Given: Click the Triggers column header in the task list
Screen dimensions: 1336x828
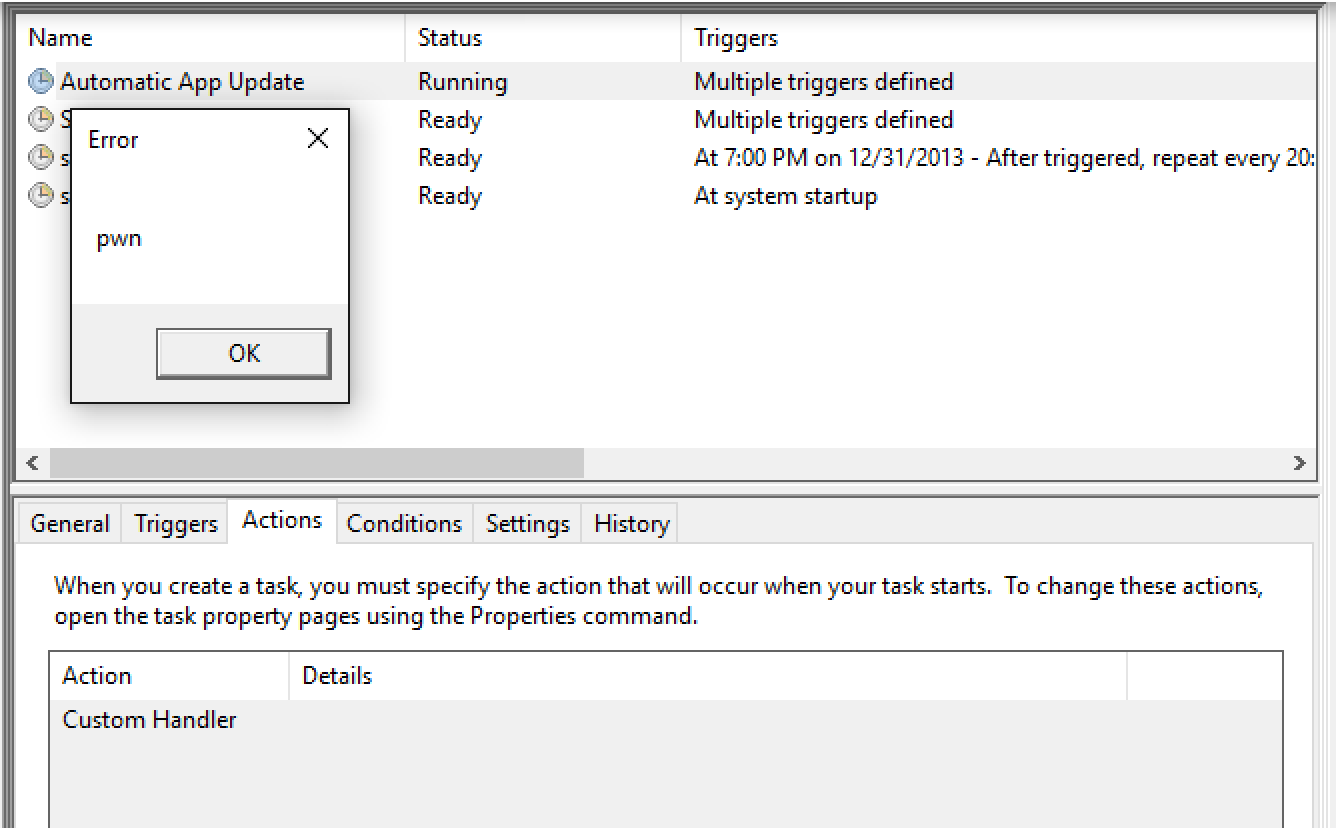Looking at the screenshot, I should click(x=736, y=38).
